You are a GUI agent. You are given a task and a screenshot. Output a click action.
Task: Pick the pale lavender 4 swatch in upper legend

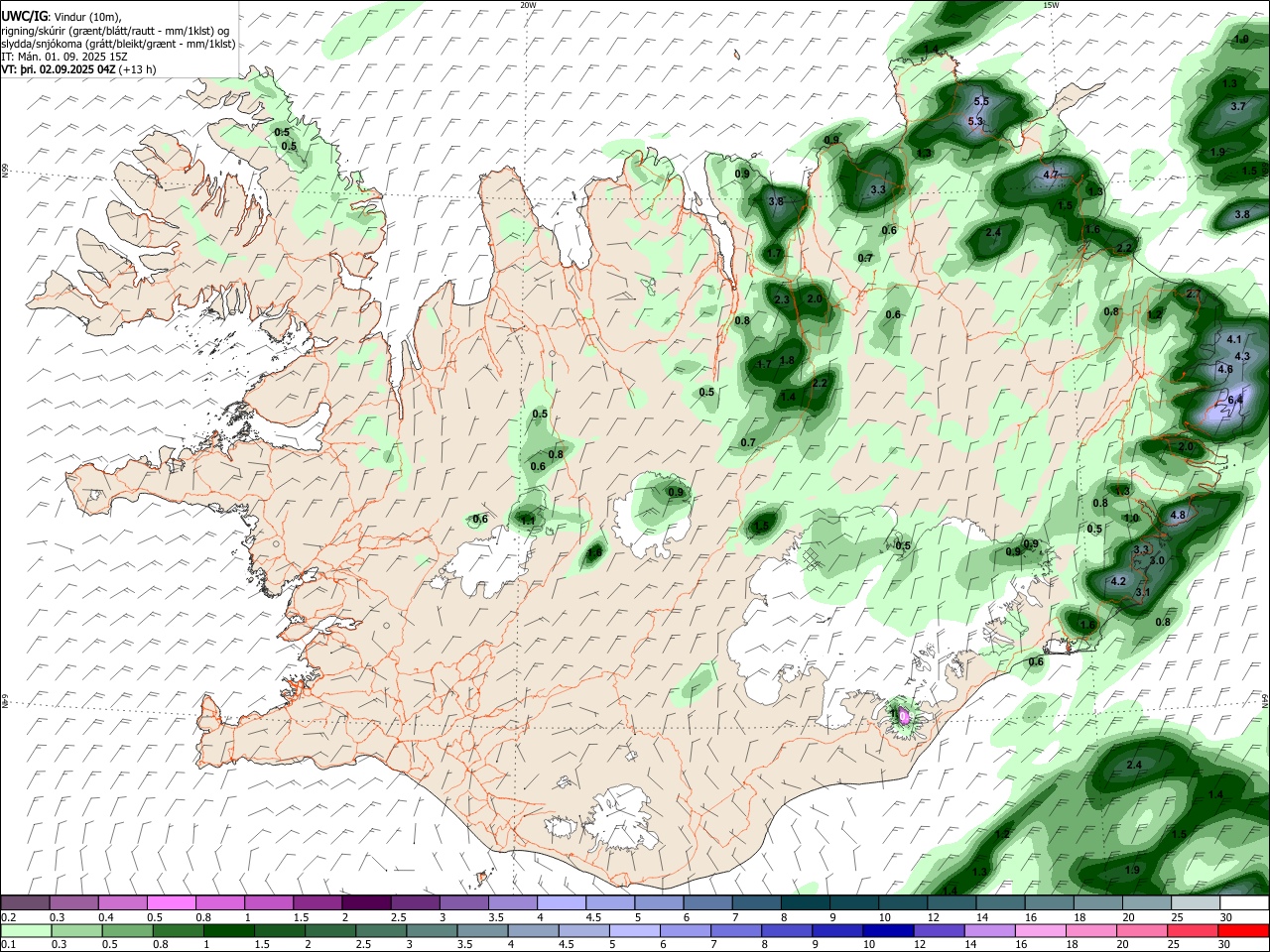point(561,903)
